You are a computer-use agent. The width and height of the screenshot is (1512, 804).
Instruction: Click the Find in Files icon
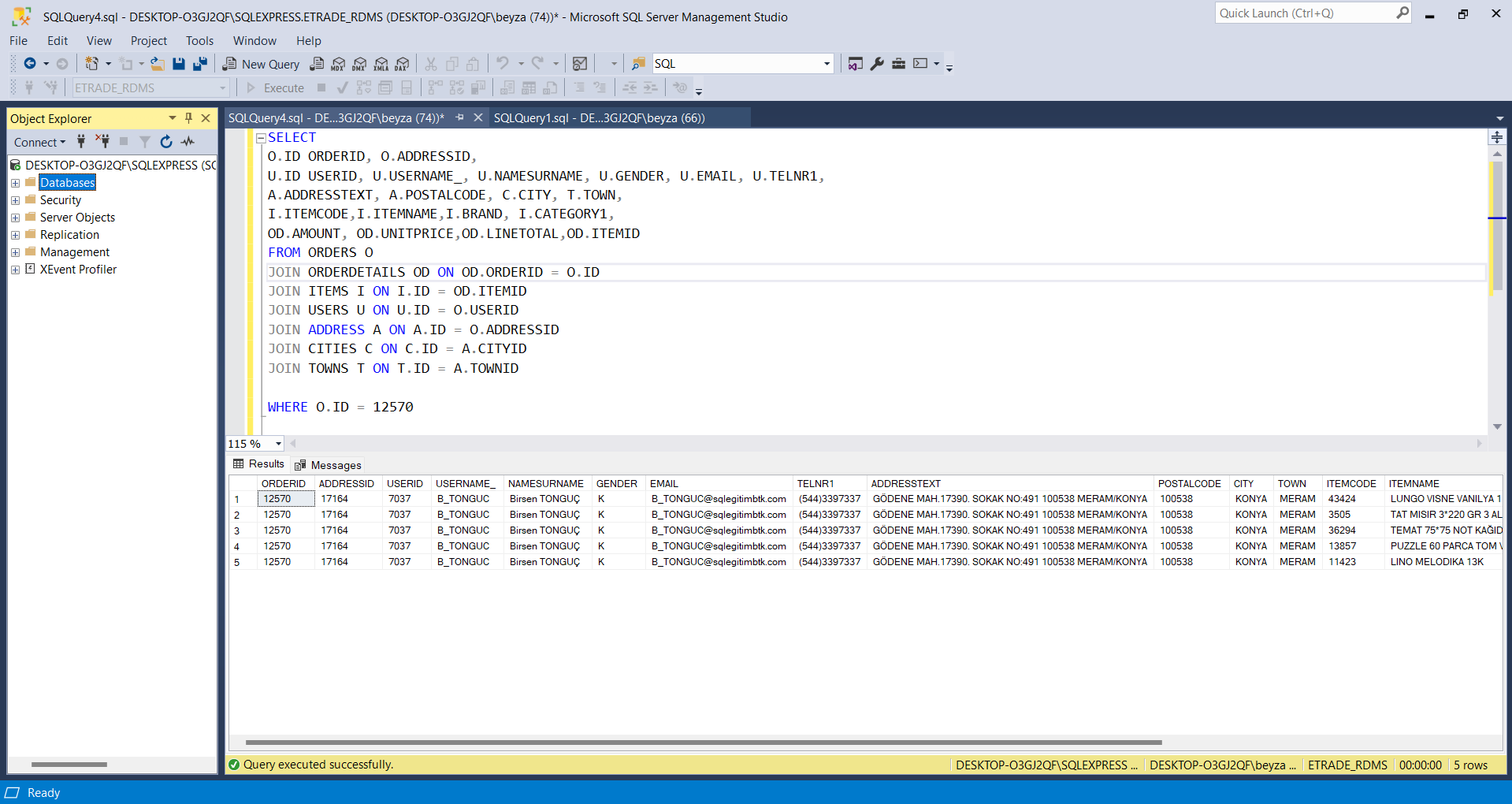click(x=638, y=64)
